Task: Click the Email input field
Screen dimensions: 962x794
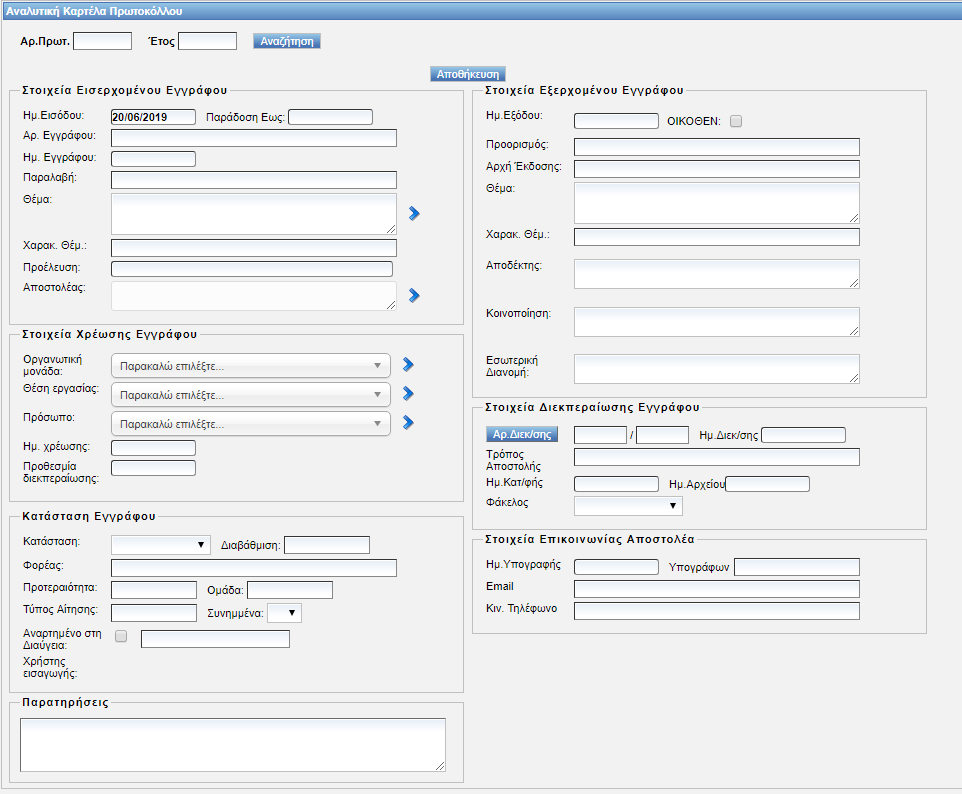Action: (x=716, y=589)
